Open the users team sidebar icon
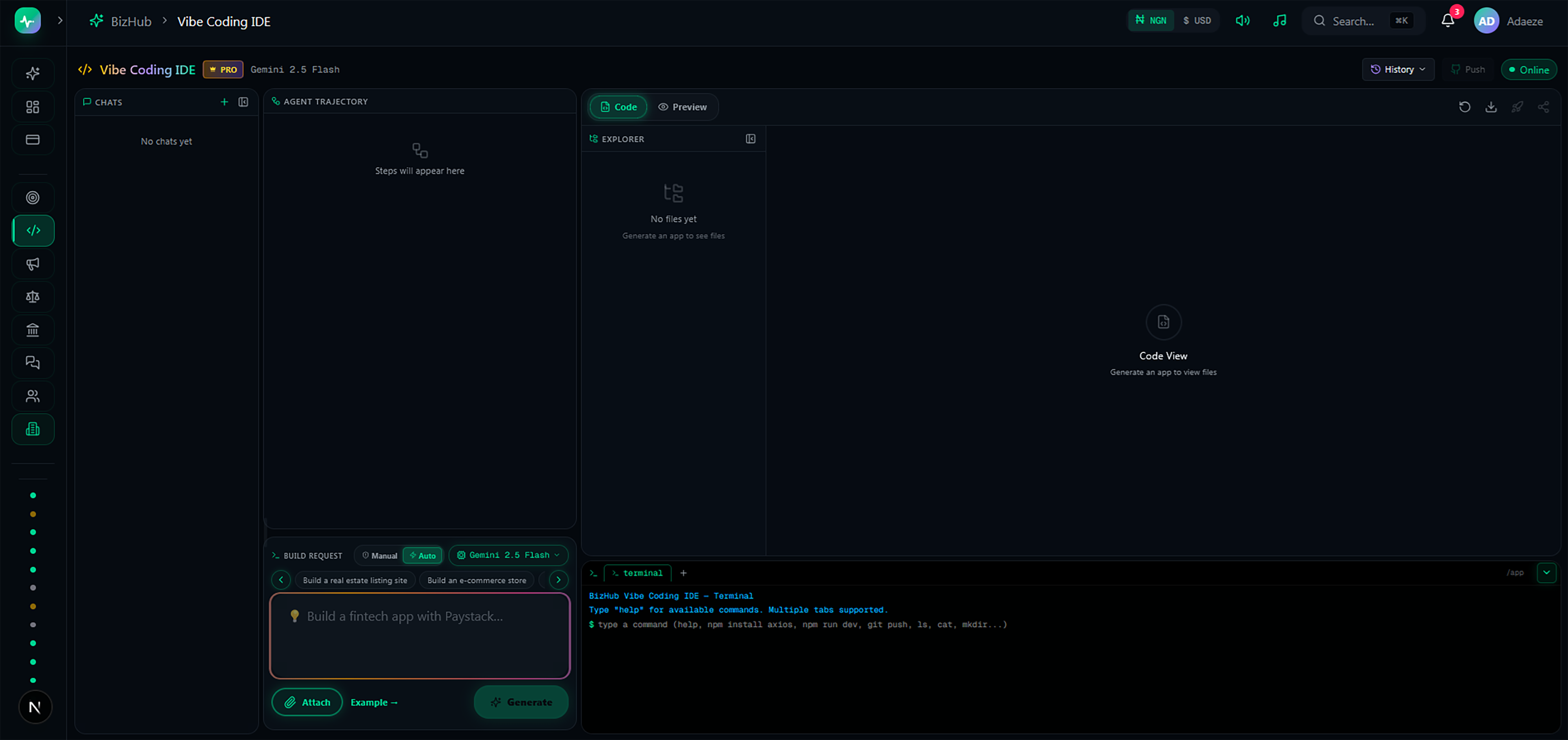 coord(33,396)
